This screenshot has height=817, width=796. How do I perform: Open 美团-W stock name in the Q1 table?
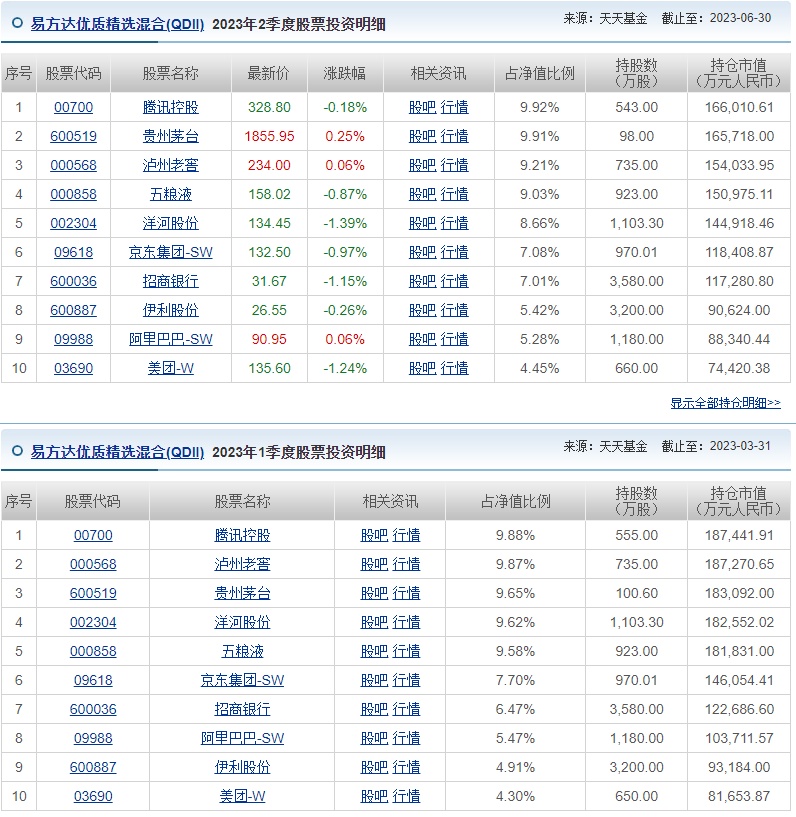point(243,796)
